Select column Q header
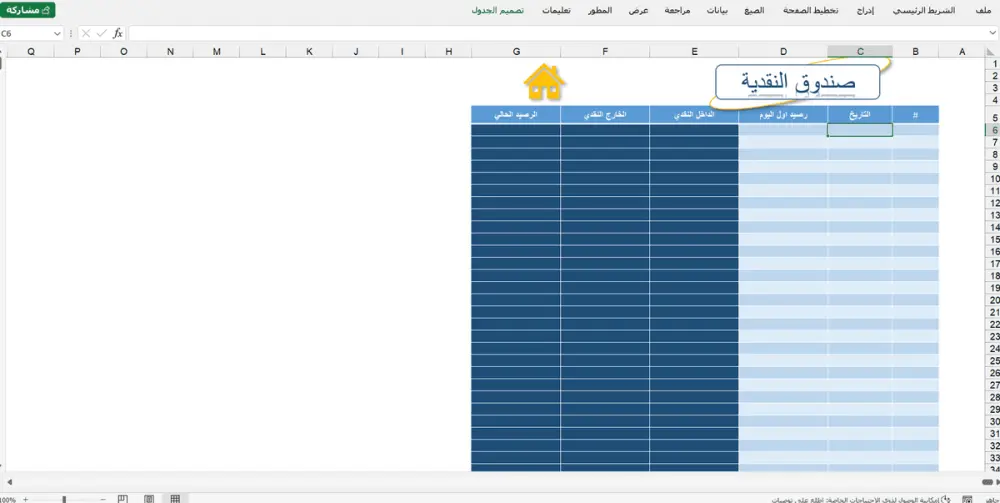 pos(31,52)
